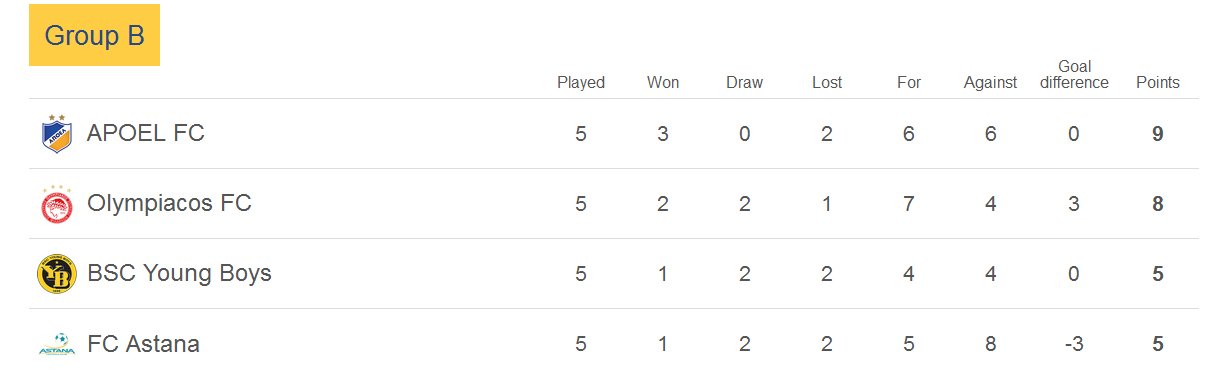This screenshot has height=380, width=1210.
Task: Click Olympiacos FC's points value 8
Action: 1158,204
